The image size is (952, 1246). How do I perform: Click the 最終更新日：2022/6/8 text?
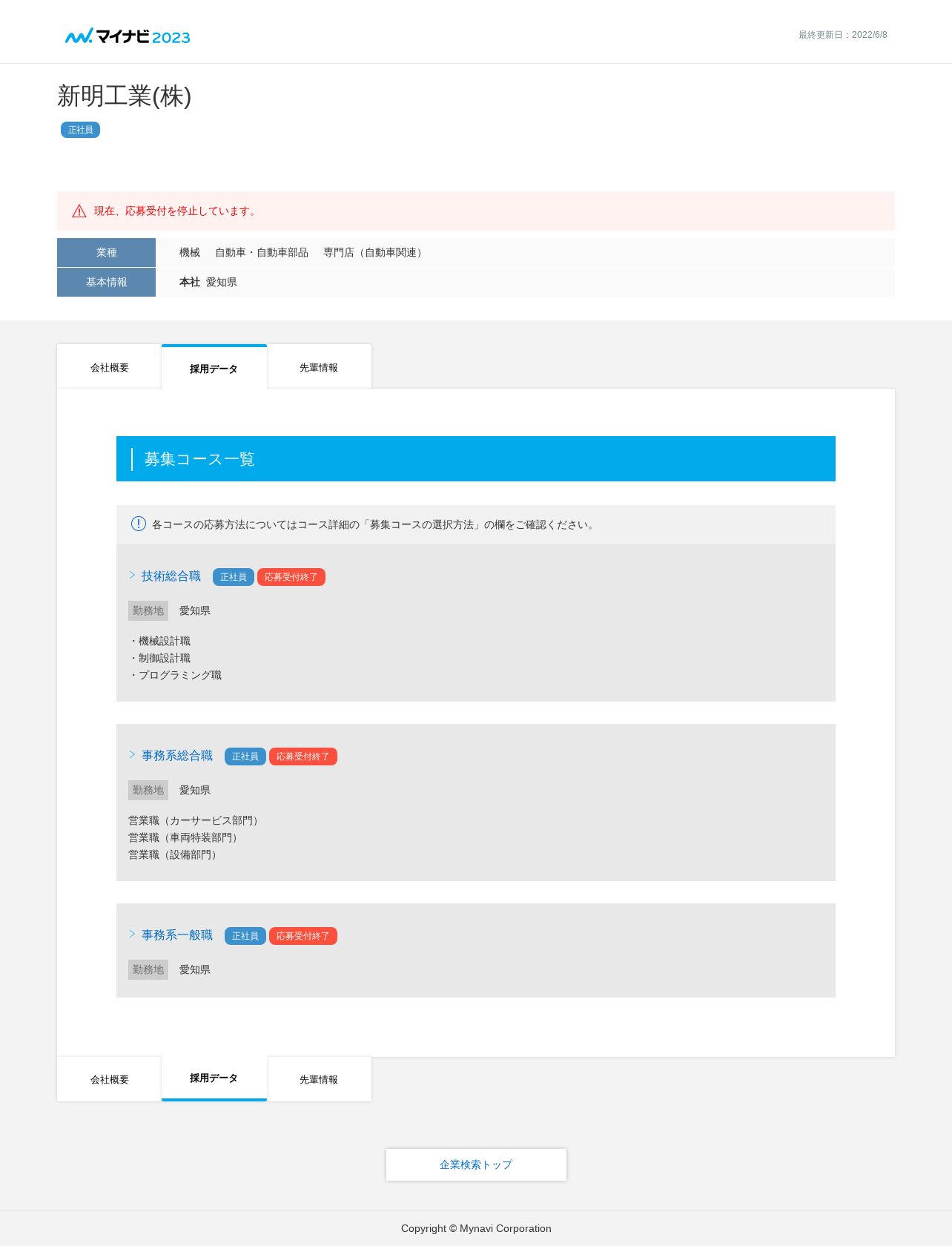842,35
